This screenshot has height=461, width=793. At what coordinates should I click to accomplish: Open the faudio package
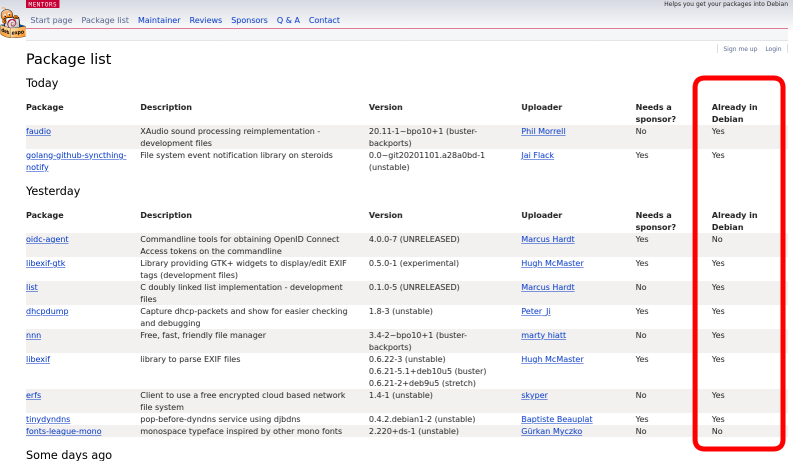tap(38, 131)
